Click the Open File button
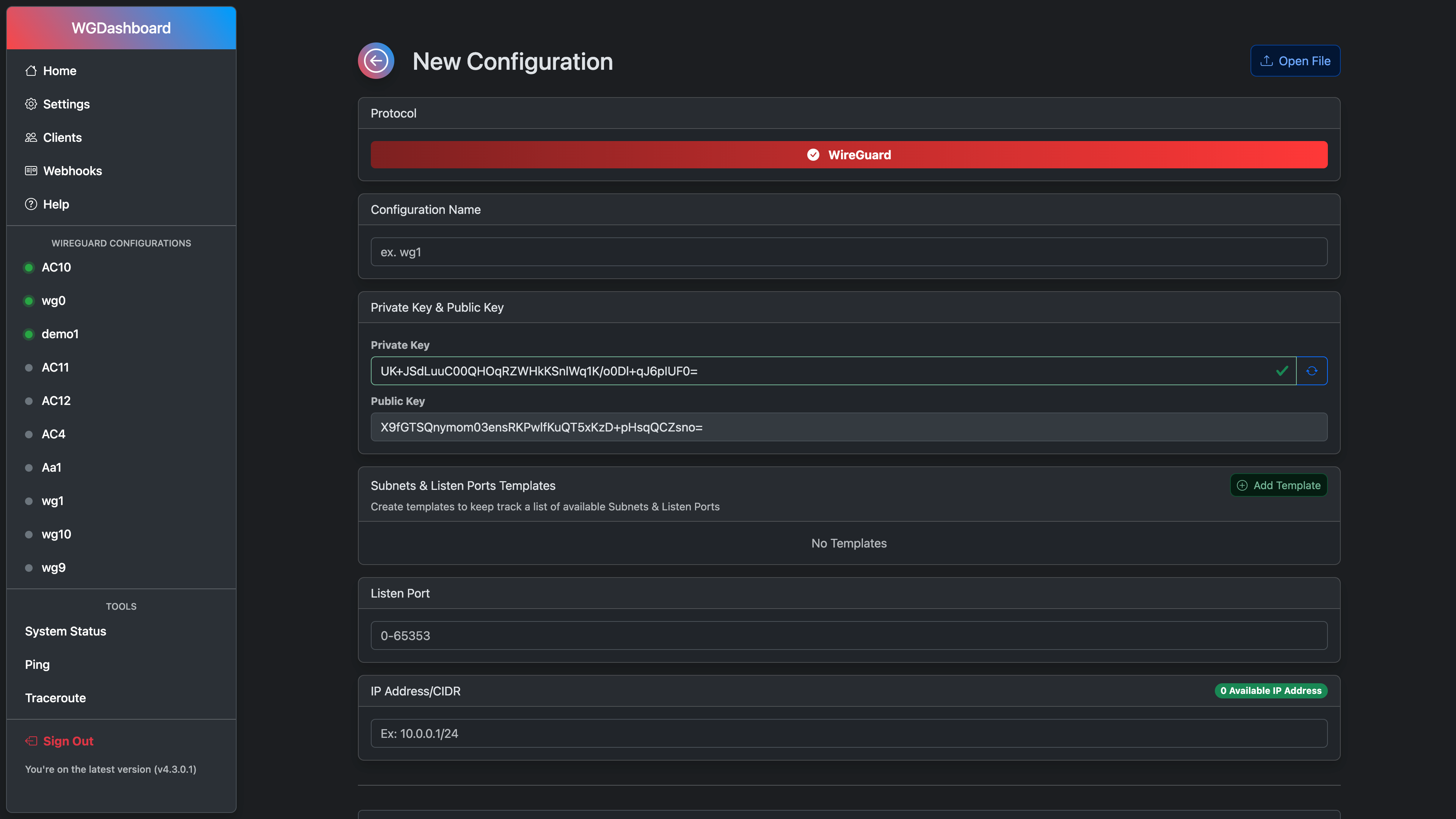Viewport: 1456px width, 819px height. click(x=1295, y=61)
